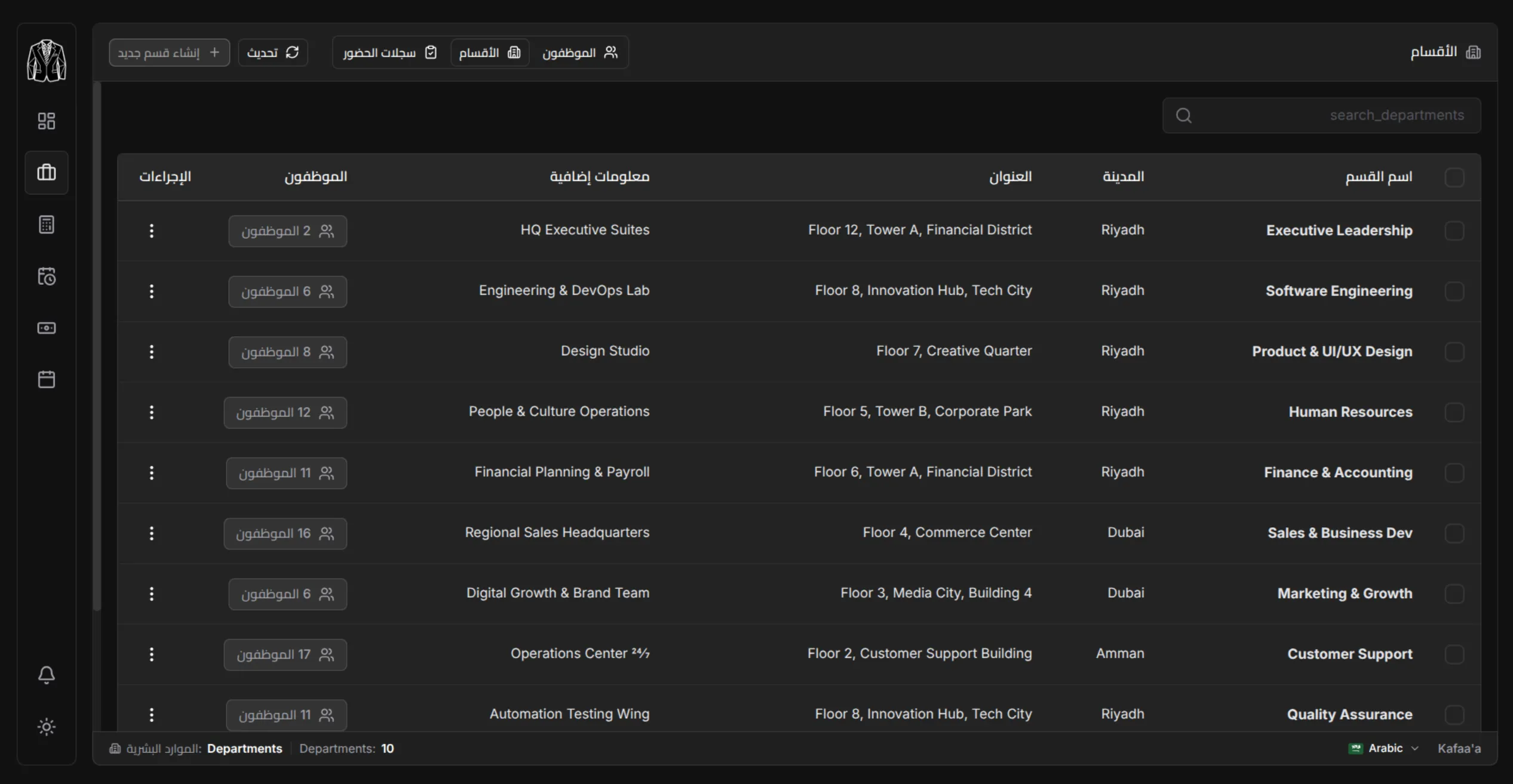
Task: Click the 2 employees badge for Executive Leadership
Action: coord(287,231)
